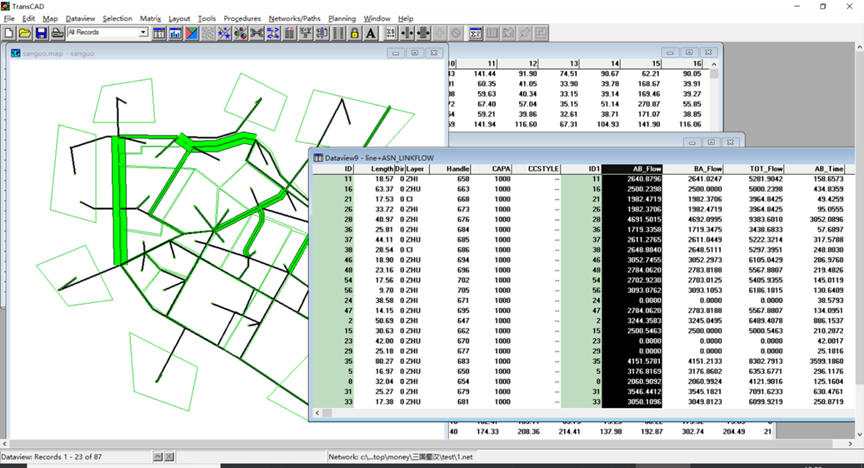Click the pie chart theme icon

pyautogui.click(x=240, y=33)
